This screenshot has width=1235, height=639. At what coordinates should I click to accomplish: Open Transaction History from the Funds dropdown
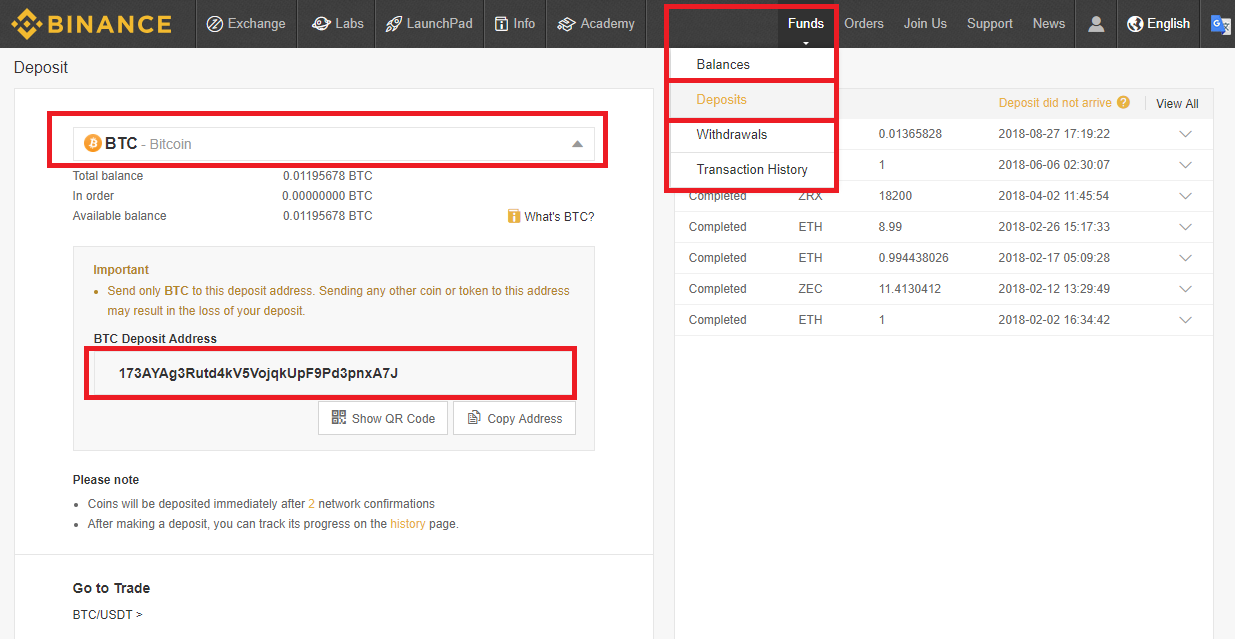[751, 169]
